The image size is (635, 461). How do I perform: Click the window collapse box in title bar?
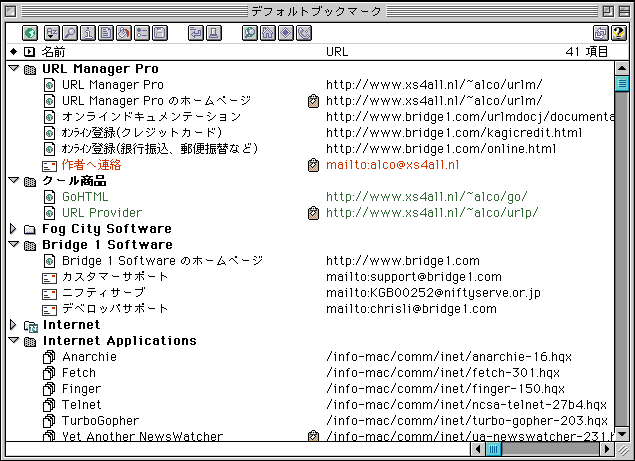[x=624, y=11]
